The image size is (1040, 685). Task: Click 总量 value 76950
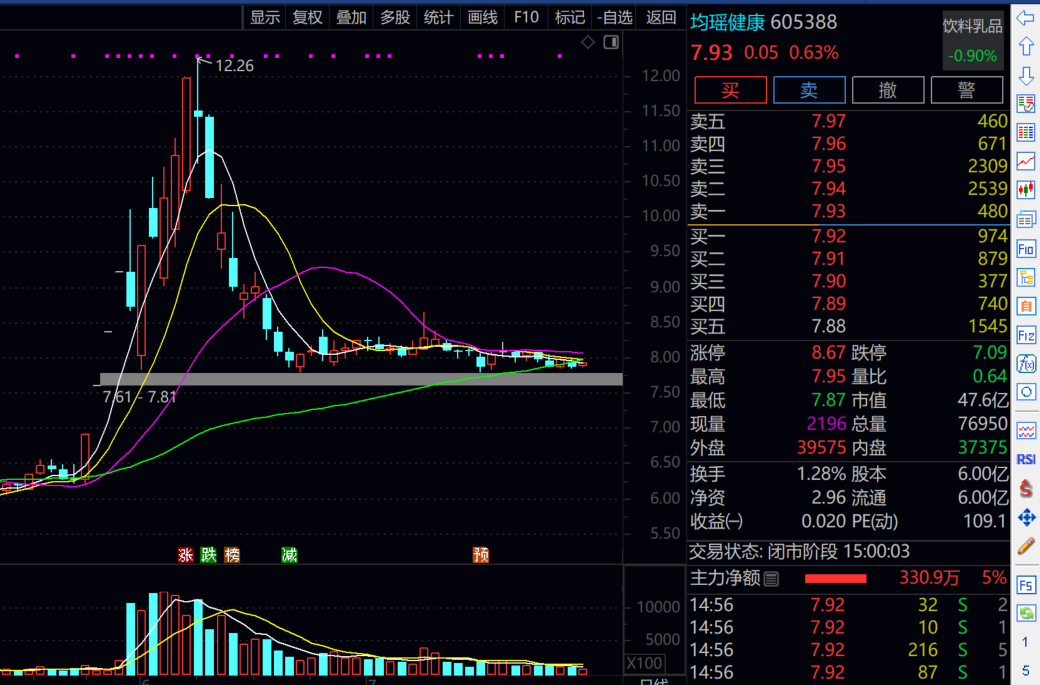[x=983, y=424]
